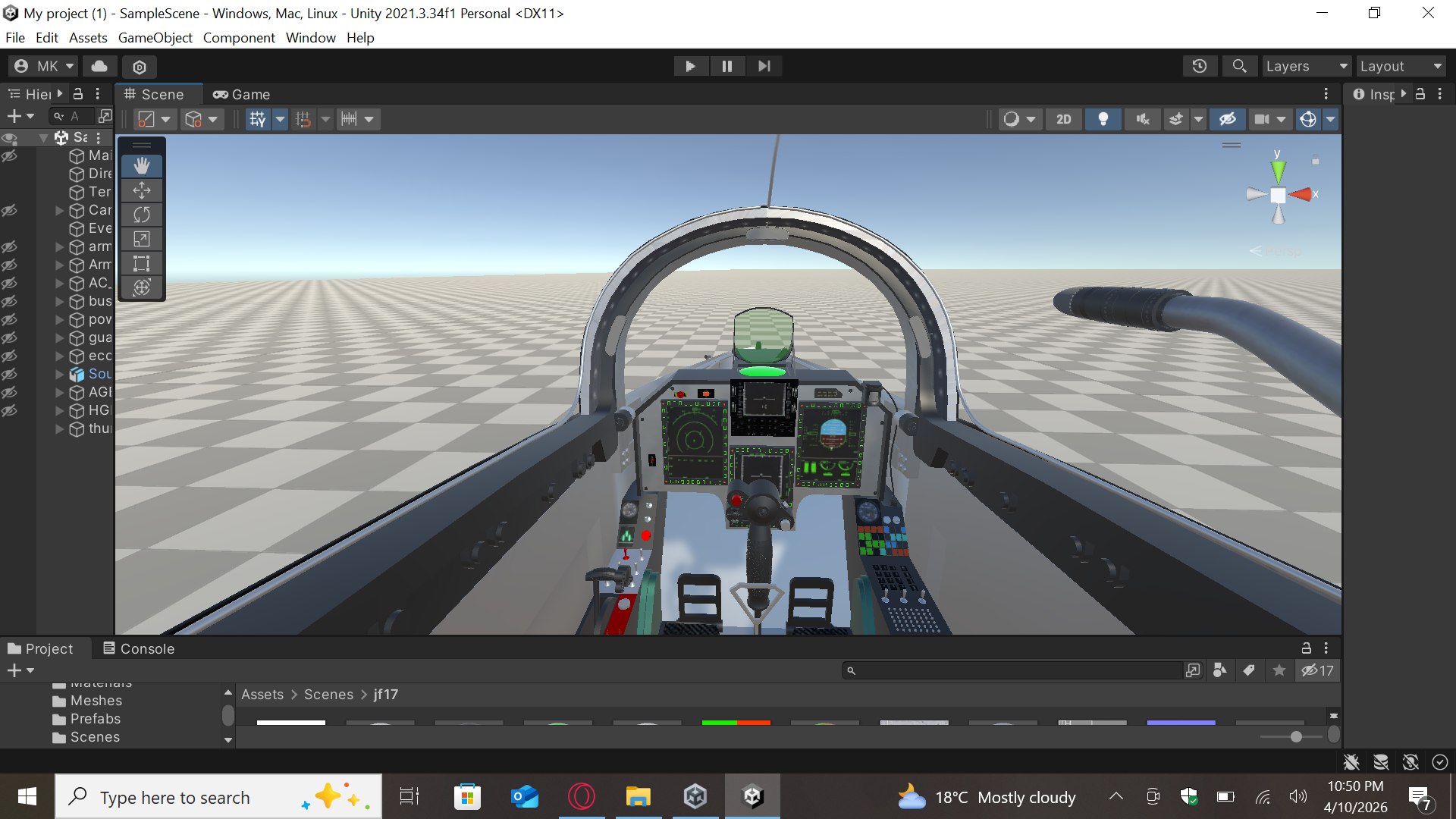
Task: Select the Prefabs folder in Project
Action: click(95, 719)
